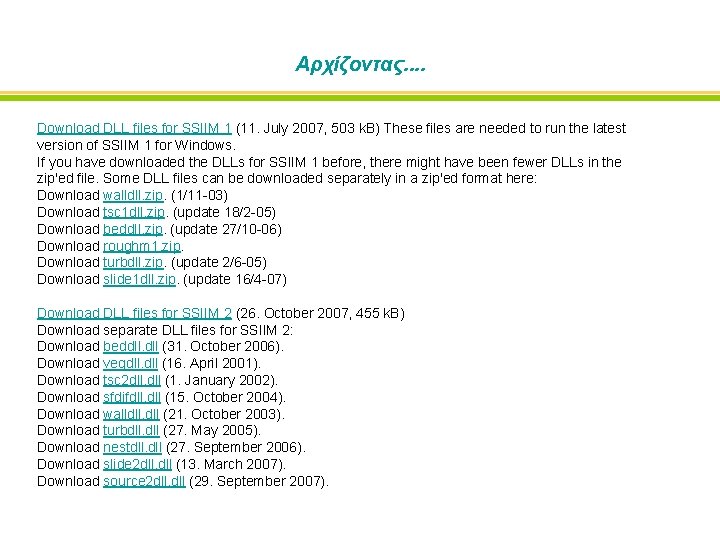Click text 'version of SSIIM 1 for Windows.'

click(136, 146)
